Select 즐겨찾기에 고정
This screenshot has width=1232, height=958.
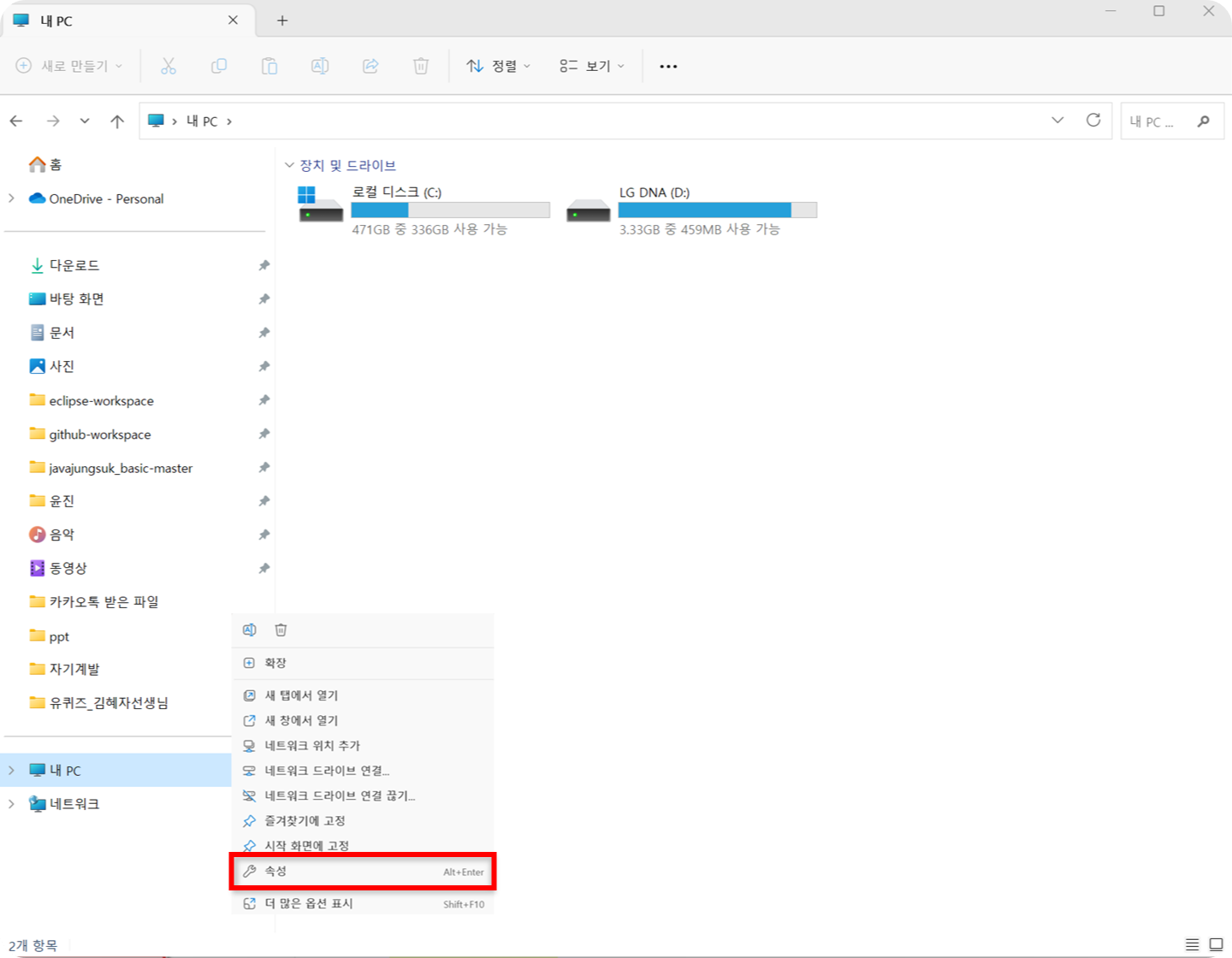[x=363, y=821]
